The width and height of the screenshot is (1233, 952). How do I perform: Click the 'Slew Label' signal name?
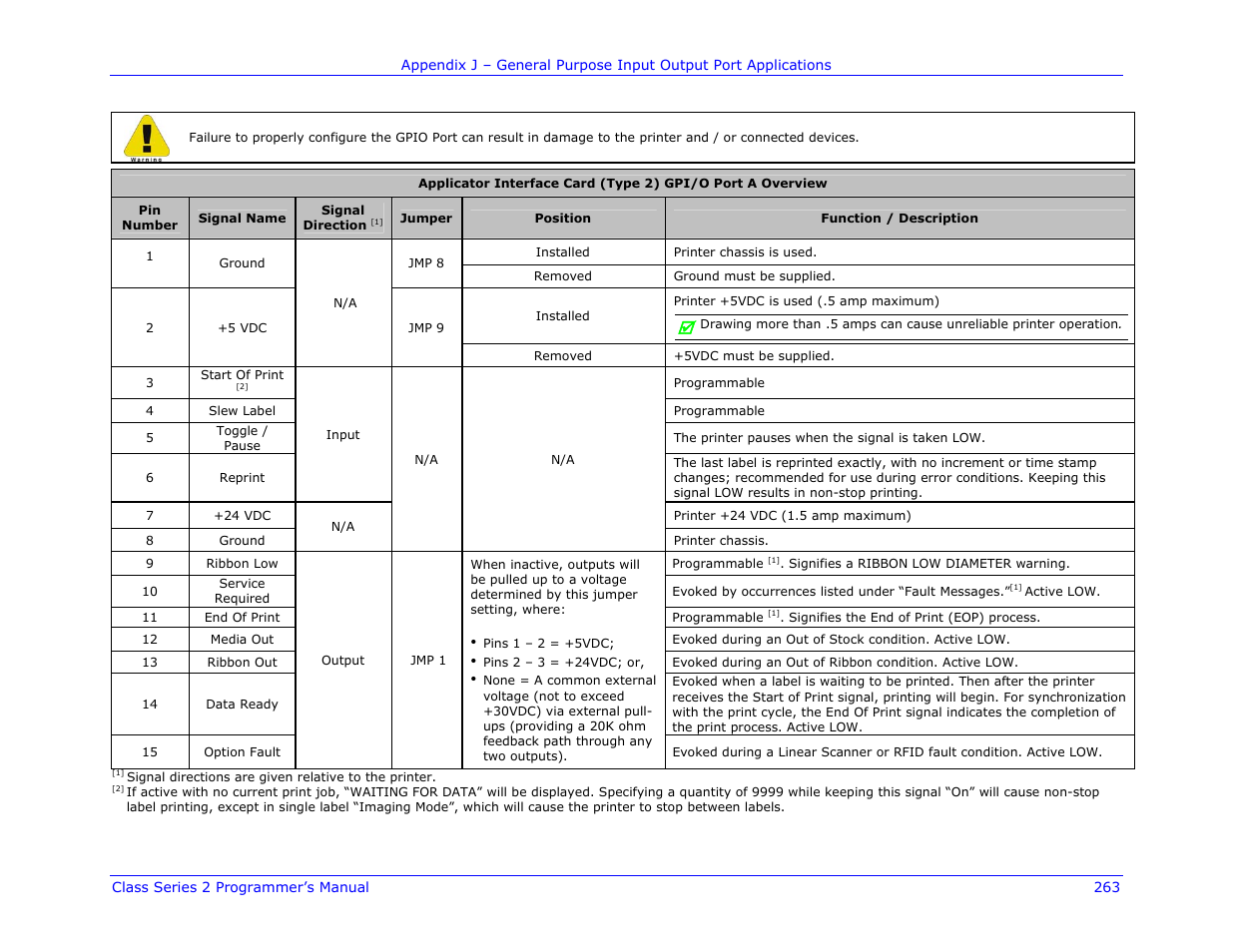(243, 411)
